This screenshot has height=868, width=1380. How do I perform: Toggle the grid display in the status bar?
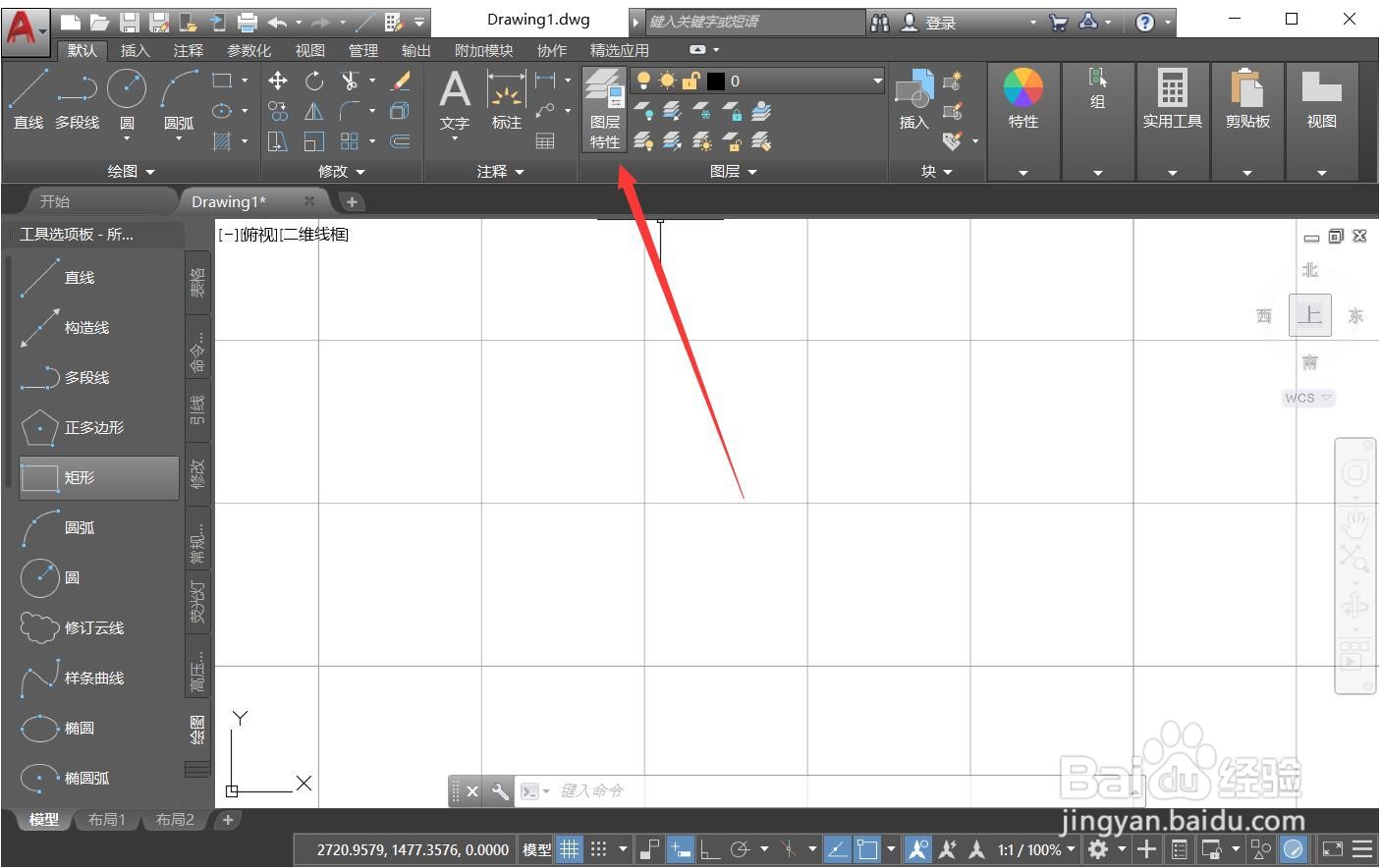pos(570,849)
